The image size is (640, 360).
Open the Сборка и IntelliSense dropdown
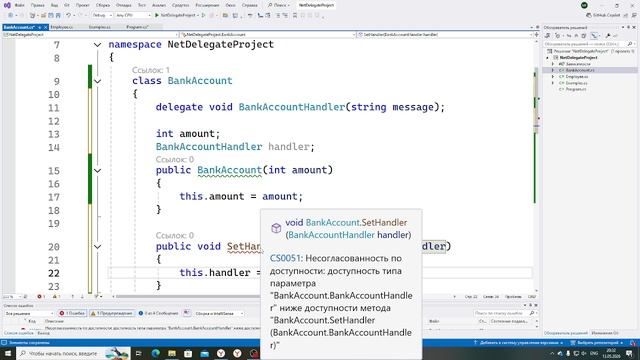click(x=219, y=313)
